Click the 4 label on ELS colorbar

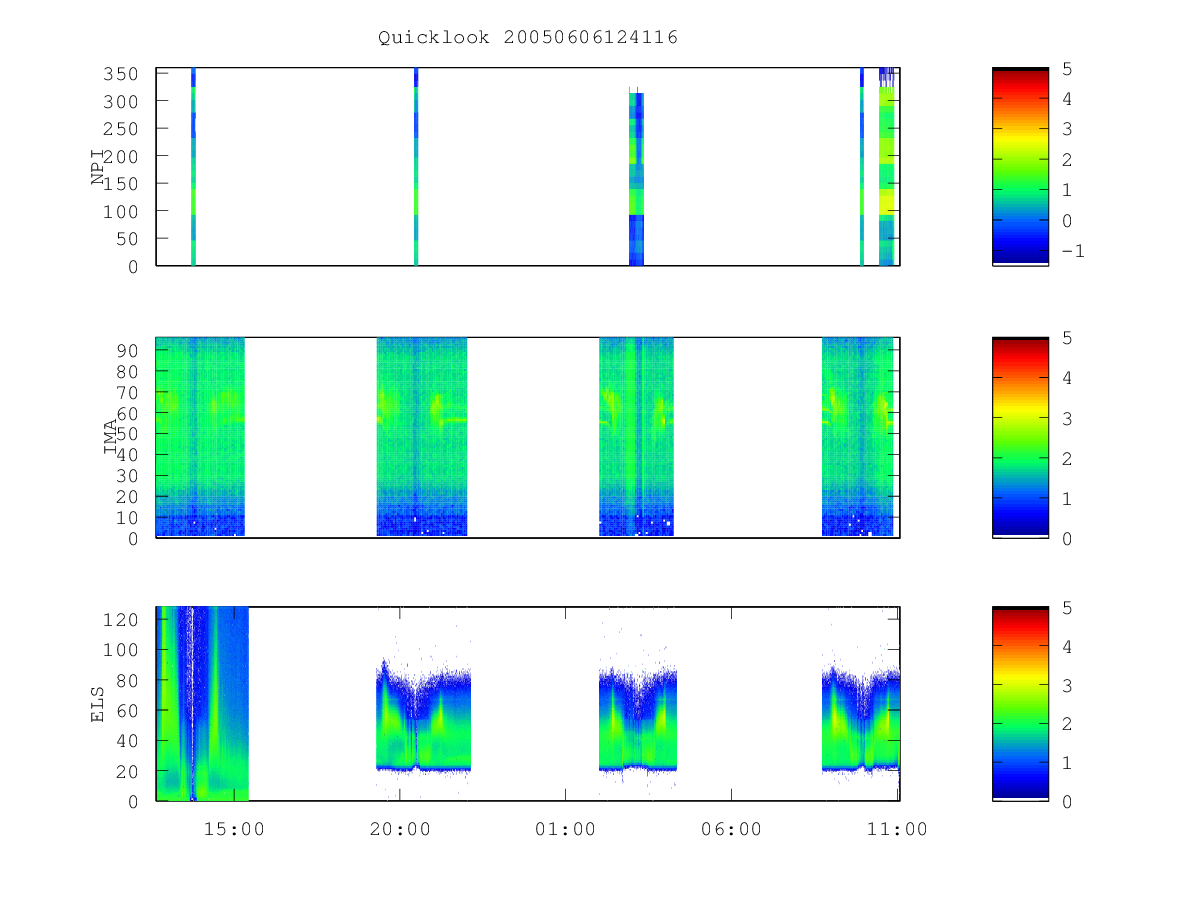click(1066, 646)
